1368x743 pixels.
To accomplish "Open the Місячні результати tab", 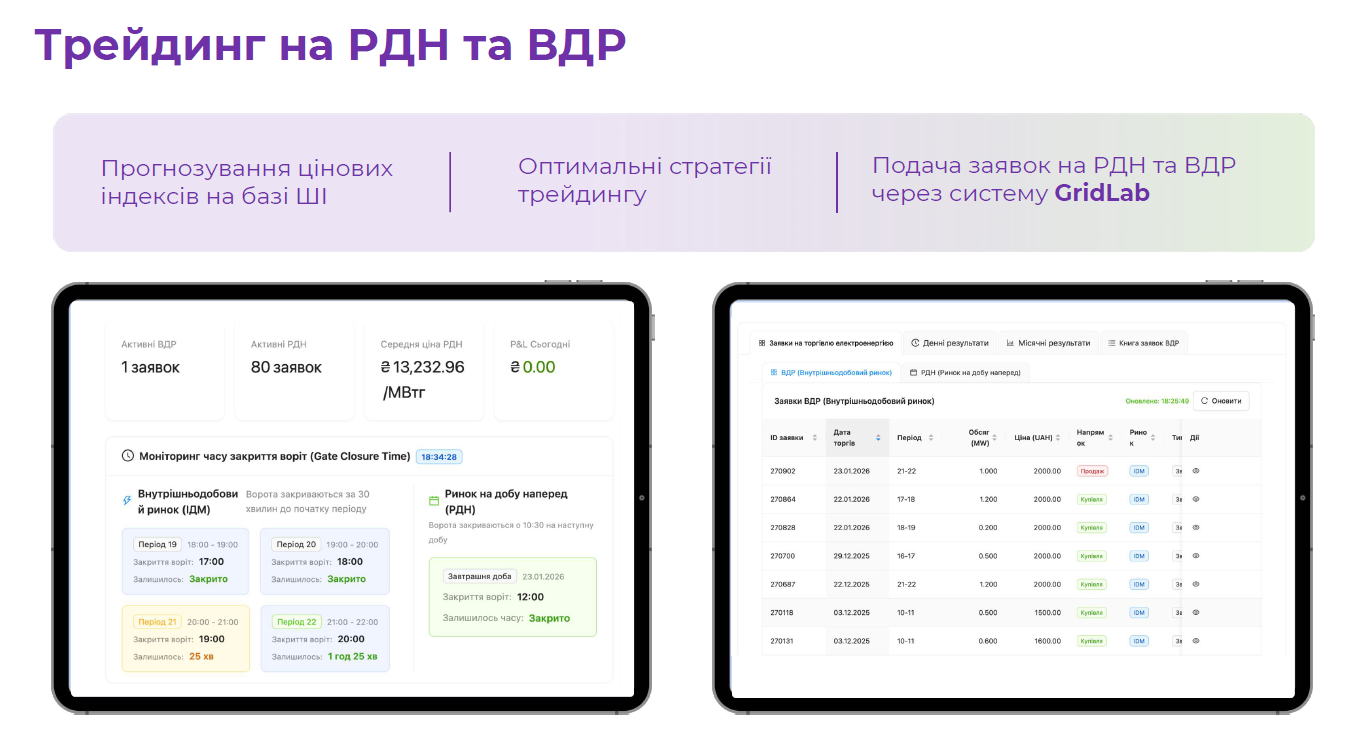I will 1048,343.
